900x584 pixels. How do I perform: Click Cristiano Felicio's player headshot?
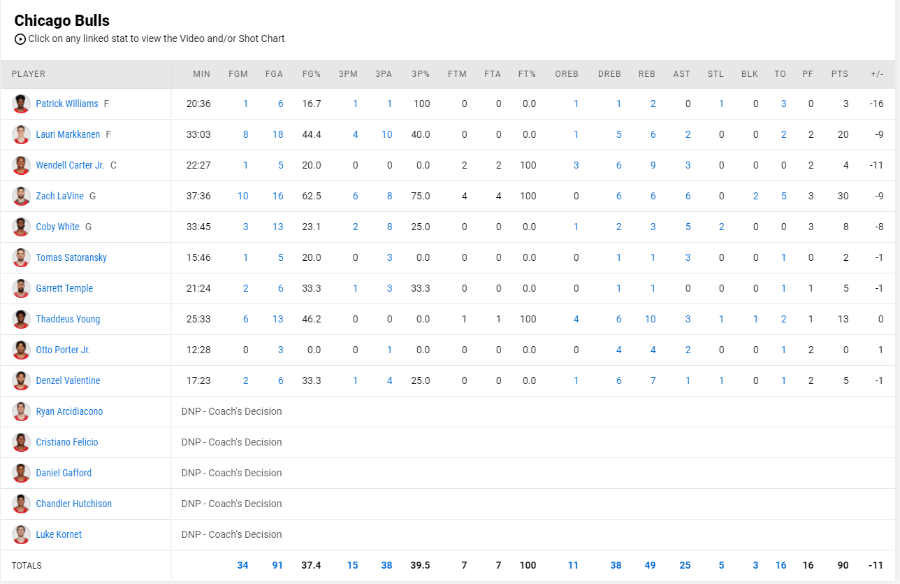point(21,442)
